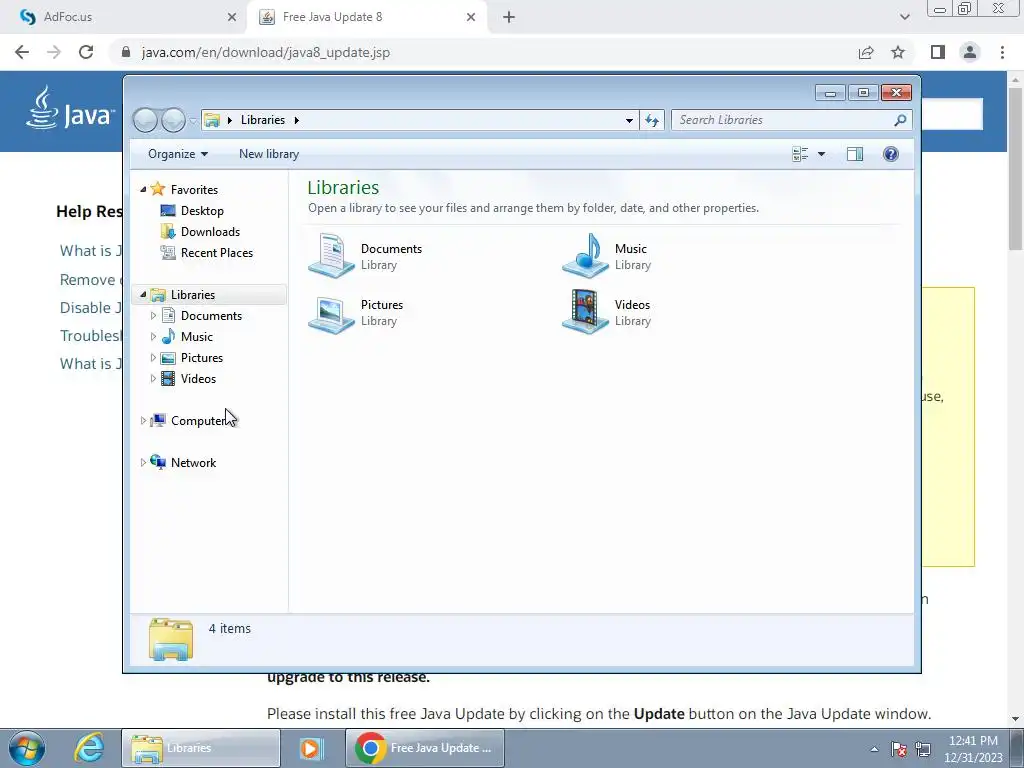Launch Internet Explorer from taskbar
This screenshot has width=1024, height=768.
(x=89, y=748)
